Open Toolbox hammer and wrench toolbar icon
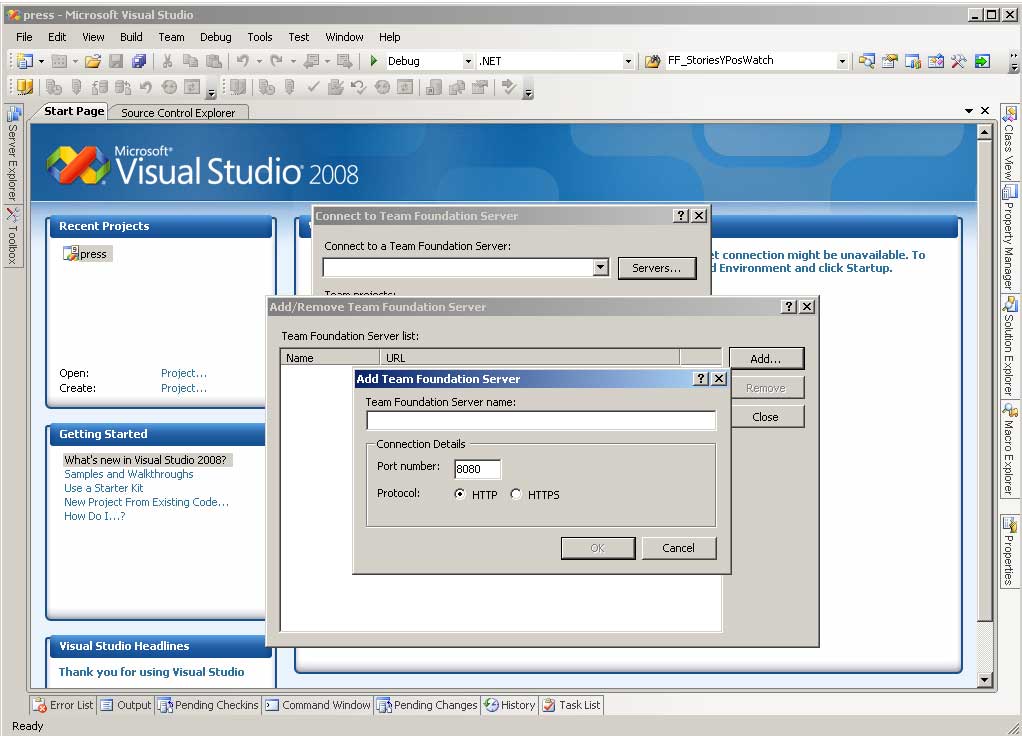This screenshot has height=736, width=1022. tap(958, 61)
